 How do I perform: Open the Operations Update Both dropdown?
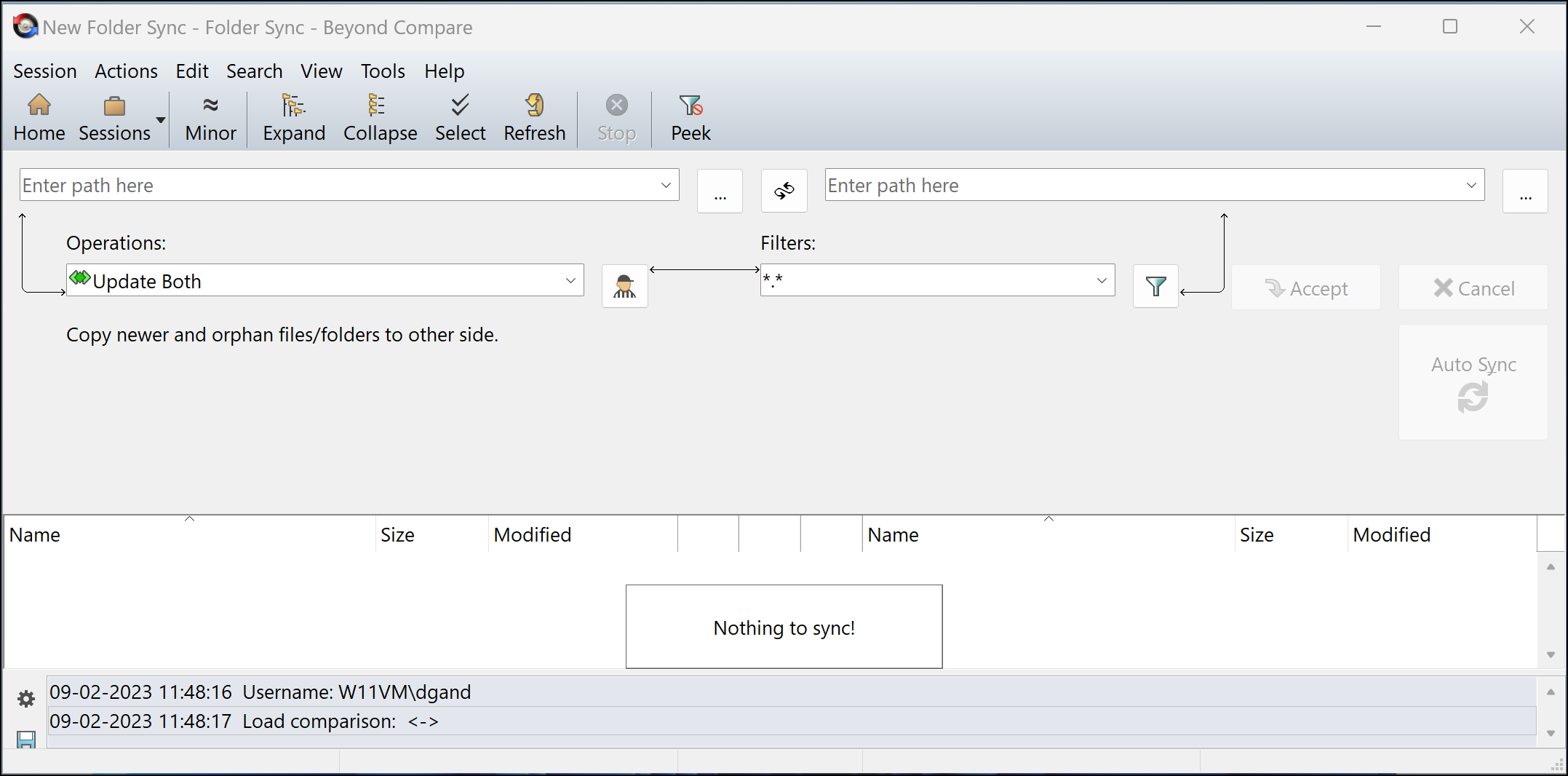325,280
